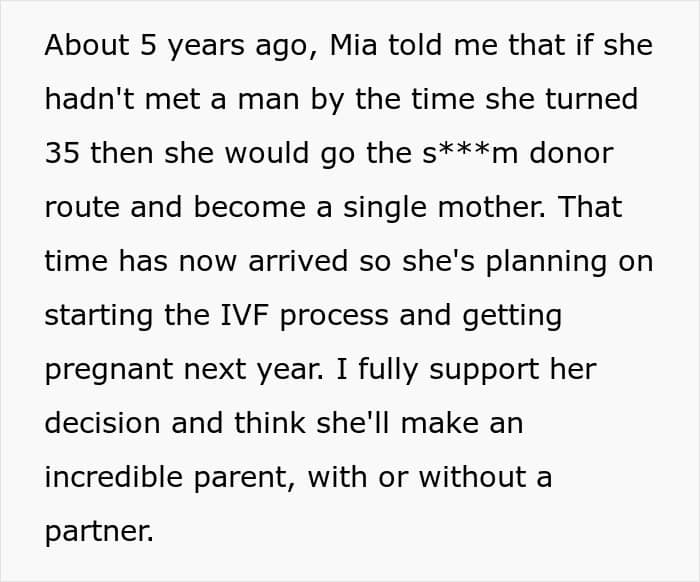The width and height of the screenshot is (700, 582).
Task: Click the word "process"
Action: pos(334,317)
